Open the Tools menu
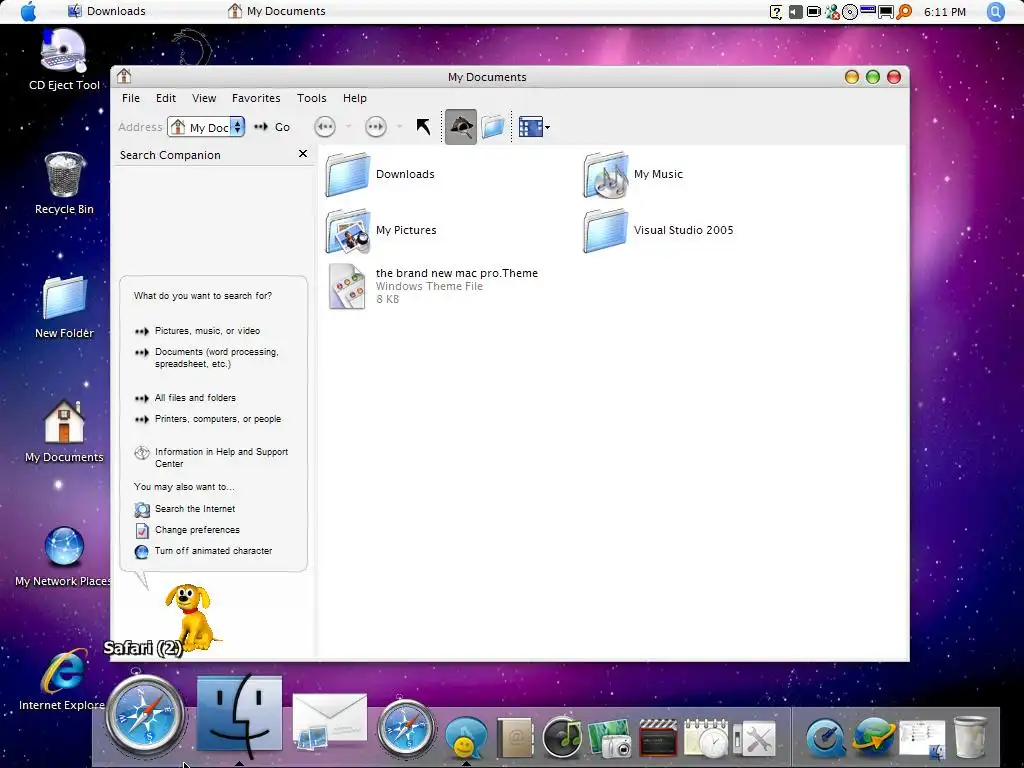 (x=312, y=98)
